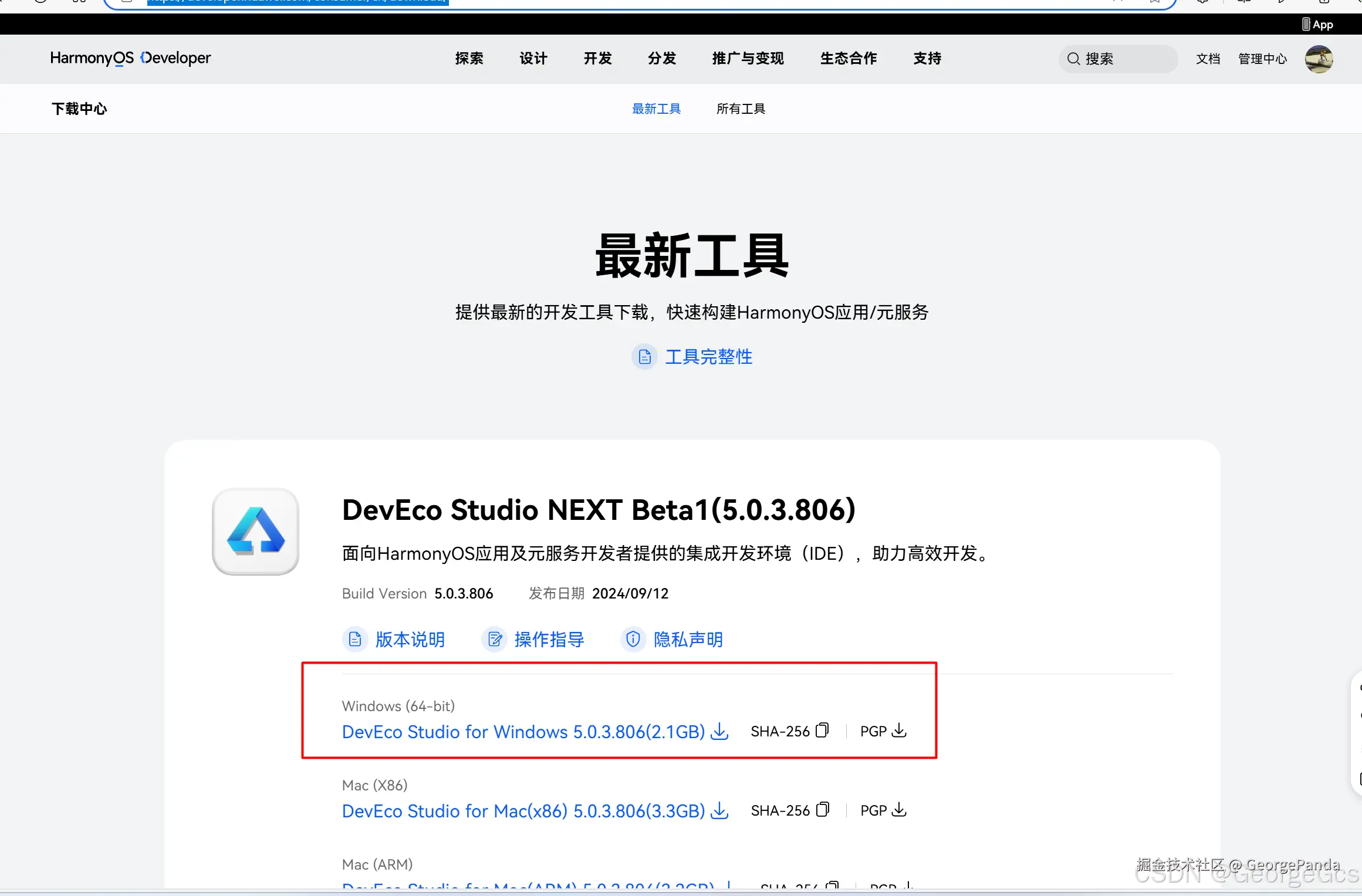Click the Mac(x86) download arrow icon
The height and width of the screenshot is (896, 1362).
click(x=719, y=810)
